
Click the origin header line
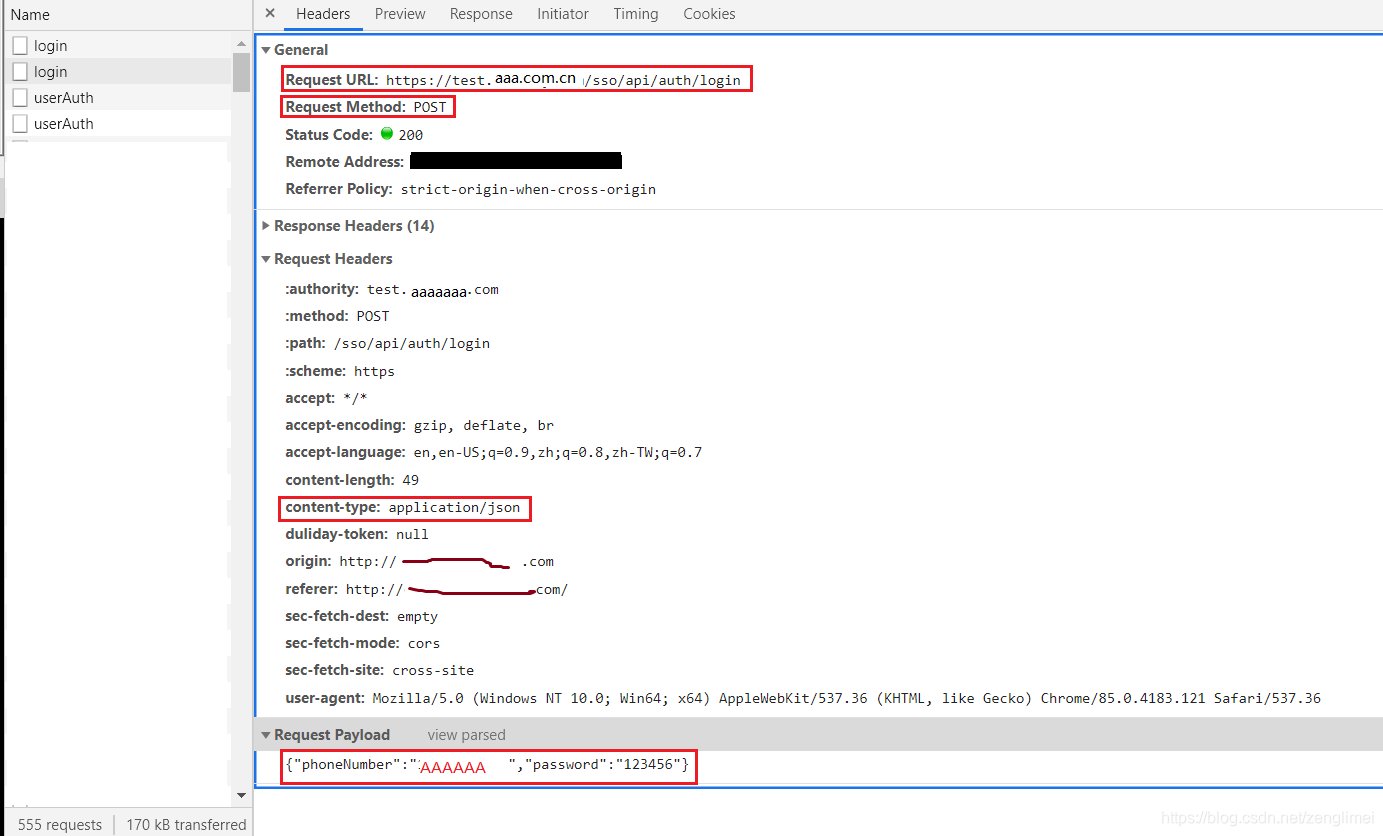(419, 562)
